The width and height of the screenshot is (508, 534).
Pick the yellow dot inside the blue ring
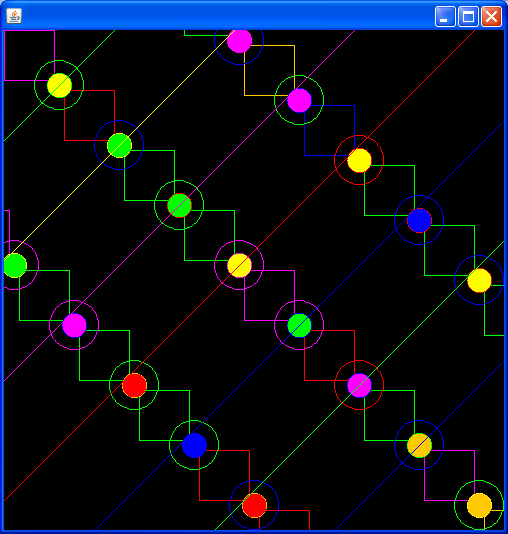(479, 280)
